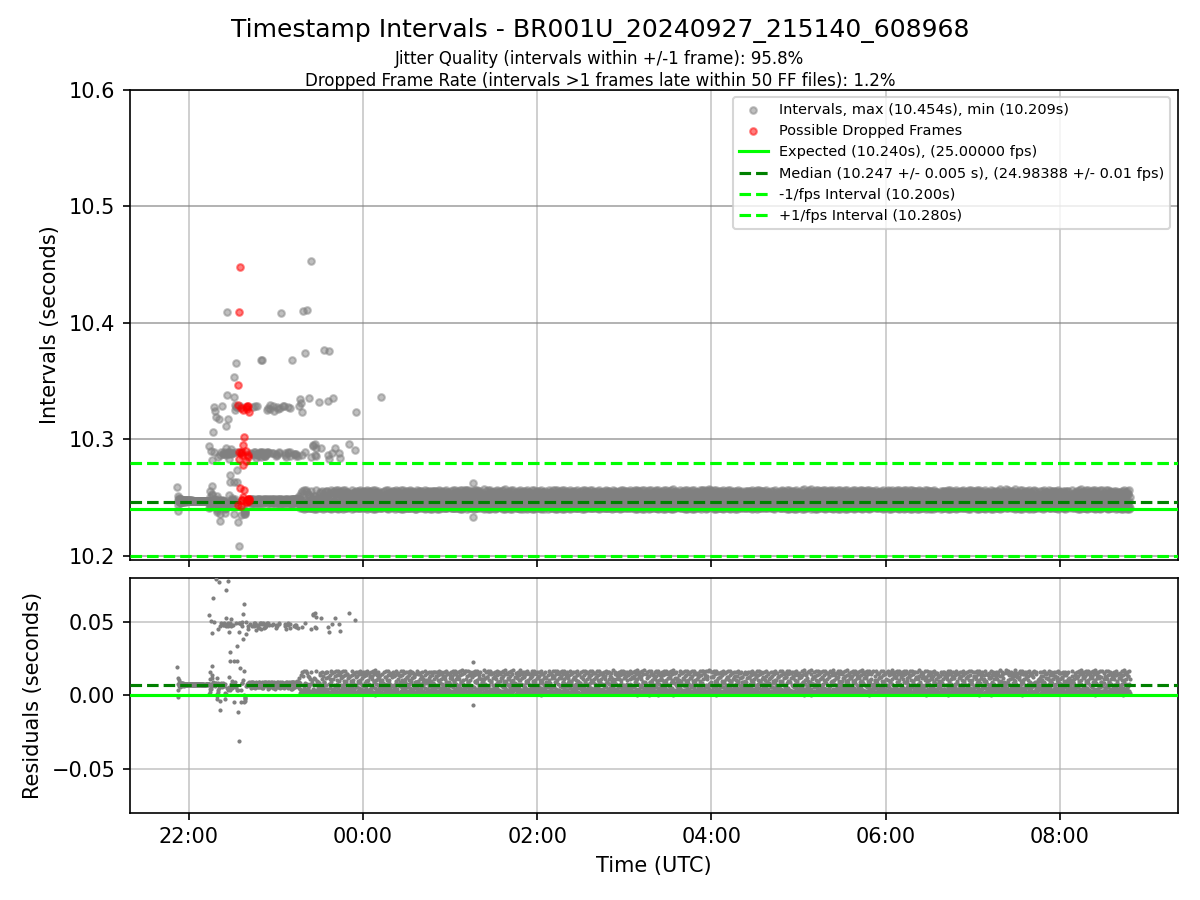The image size is (1200, 900).
Task: Click the '22:00' x-axis tick label
Action: tap(189, 836)
